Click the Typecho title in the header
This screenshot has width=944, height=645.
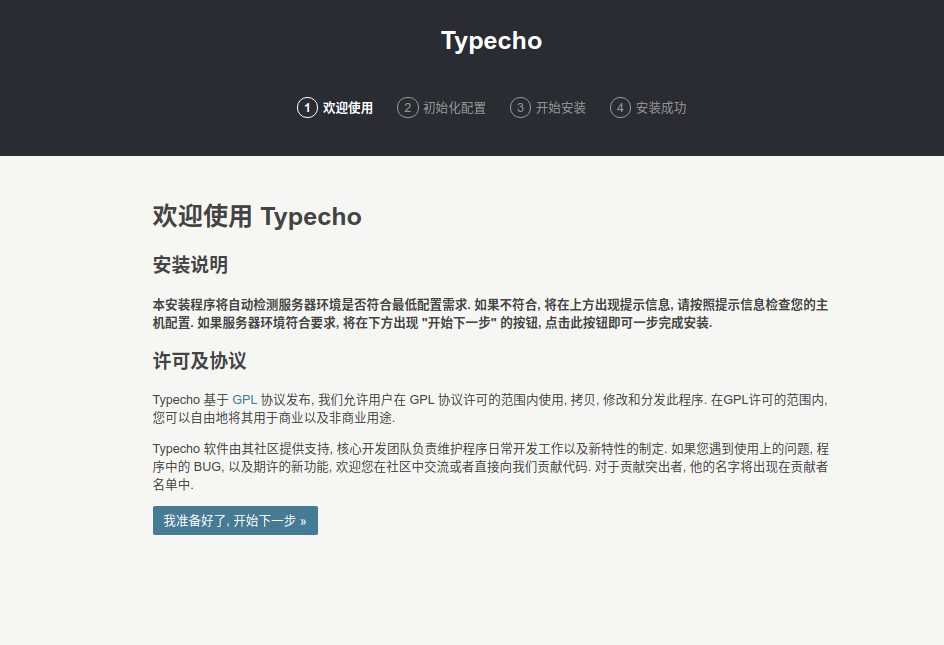pos(491,41)
